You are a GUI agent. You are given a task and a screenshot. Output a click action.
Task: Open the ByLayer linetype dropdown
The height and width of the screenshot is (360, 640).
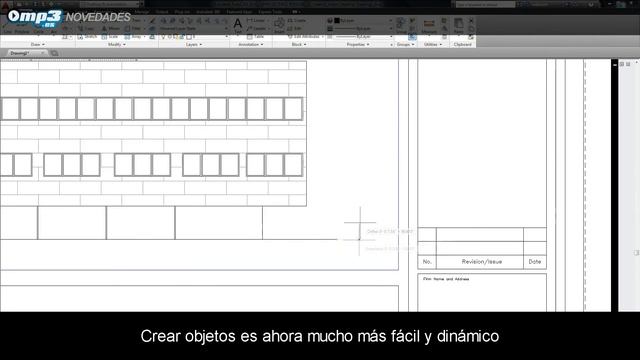click(x=363, y=37)
